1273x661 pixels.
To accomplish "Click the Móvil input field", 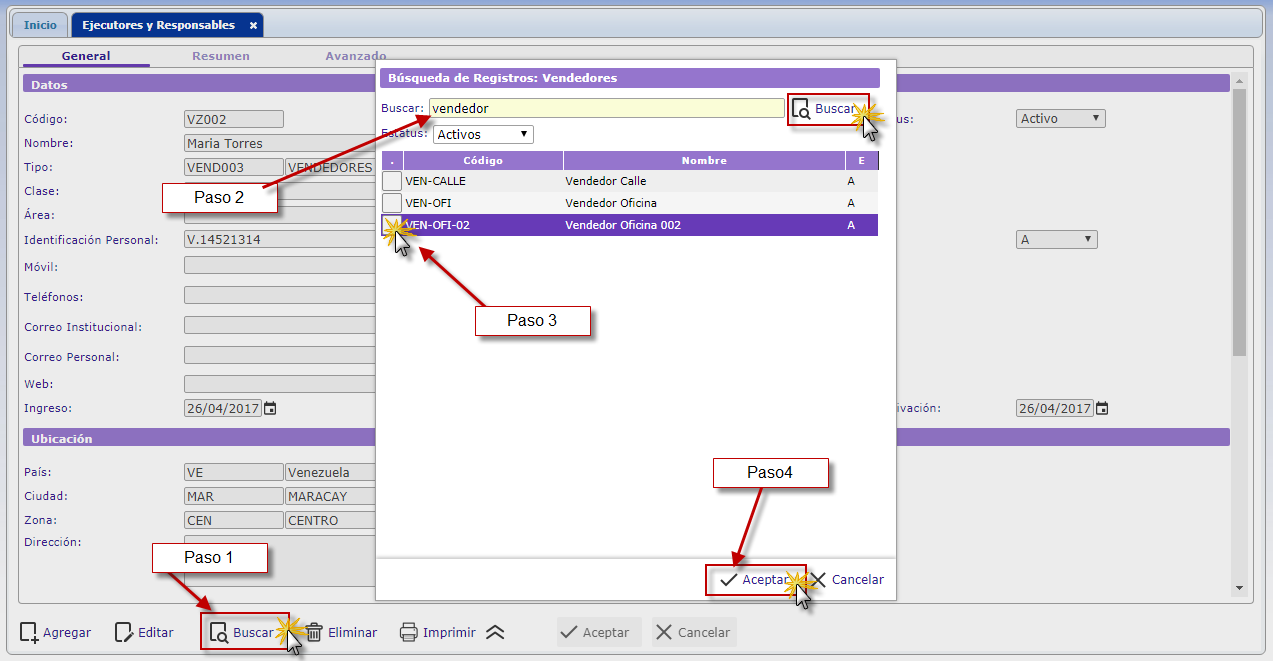I will pyautogui.click(x=280, y=267).
